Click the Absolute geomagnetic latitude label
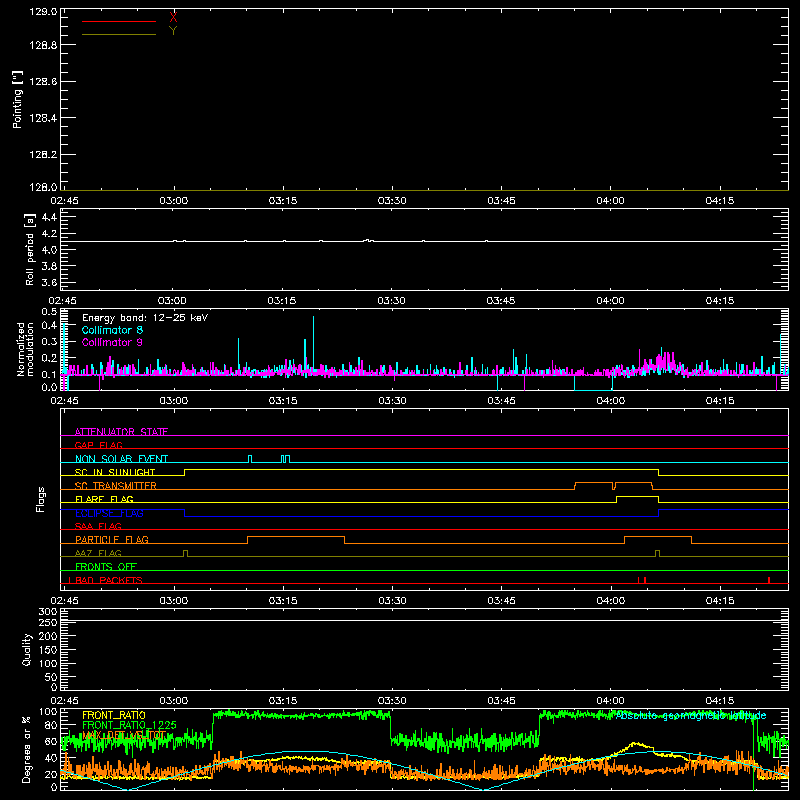Viewport: 800px width, 800px height. pos(691,716)
